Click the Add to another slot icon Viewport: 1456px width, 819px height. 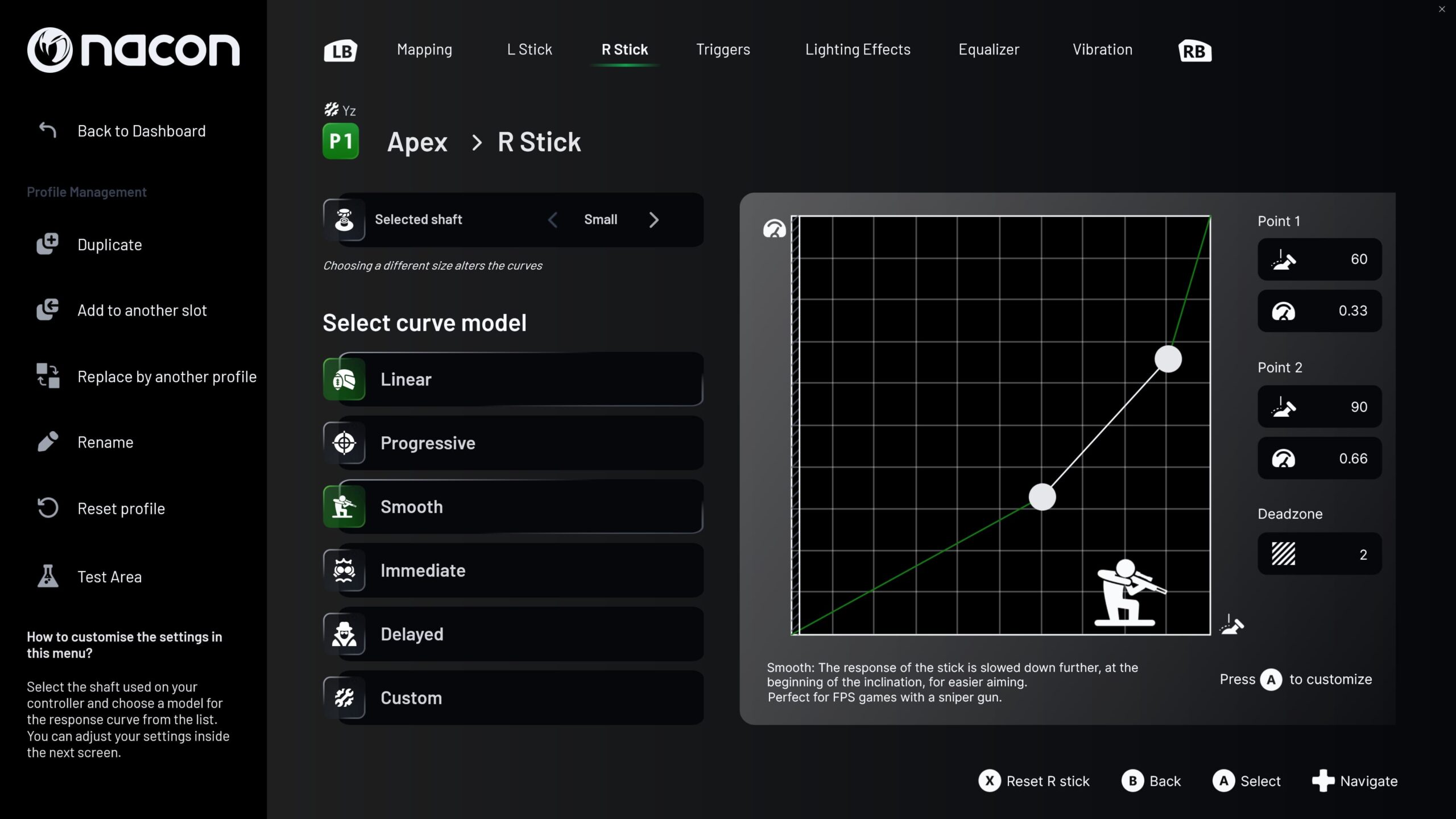pos(48,310)
